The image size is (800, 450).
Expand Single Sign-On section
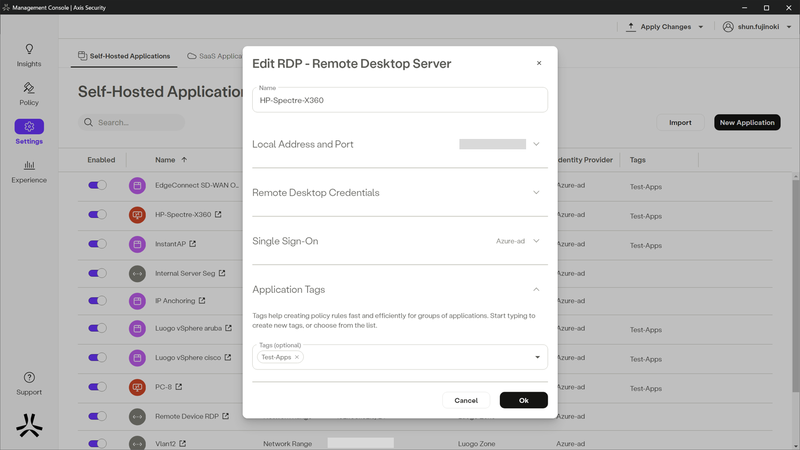536,241
